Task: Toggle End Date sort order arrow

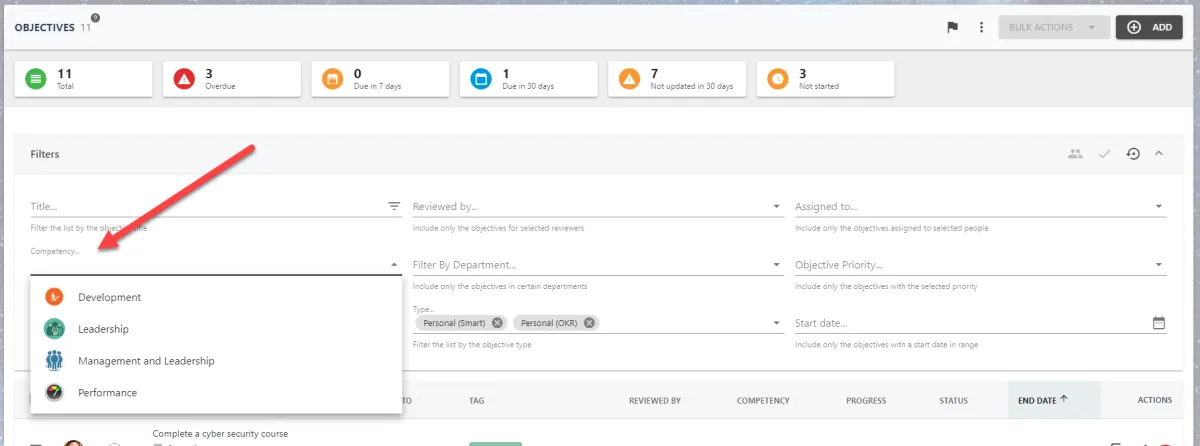Action: pos(1064,400)
